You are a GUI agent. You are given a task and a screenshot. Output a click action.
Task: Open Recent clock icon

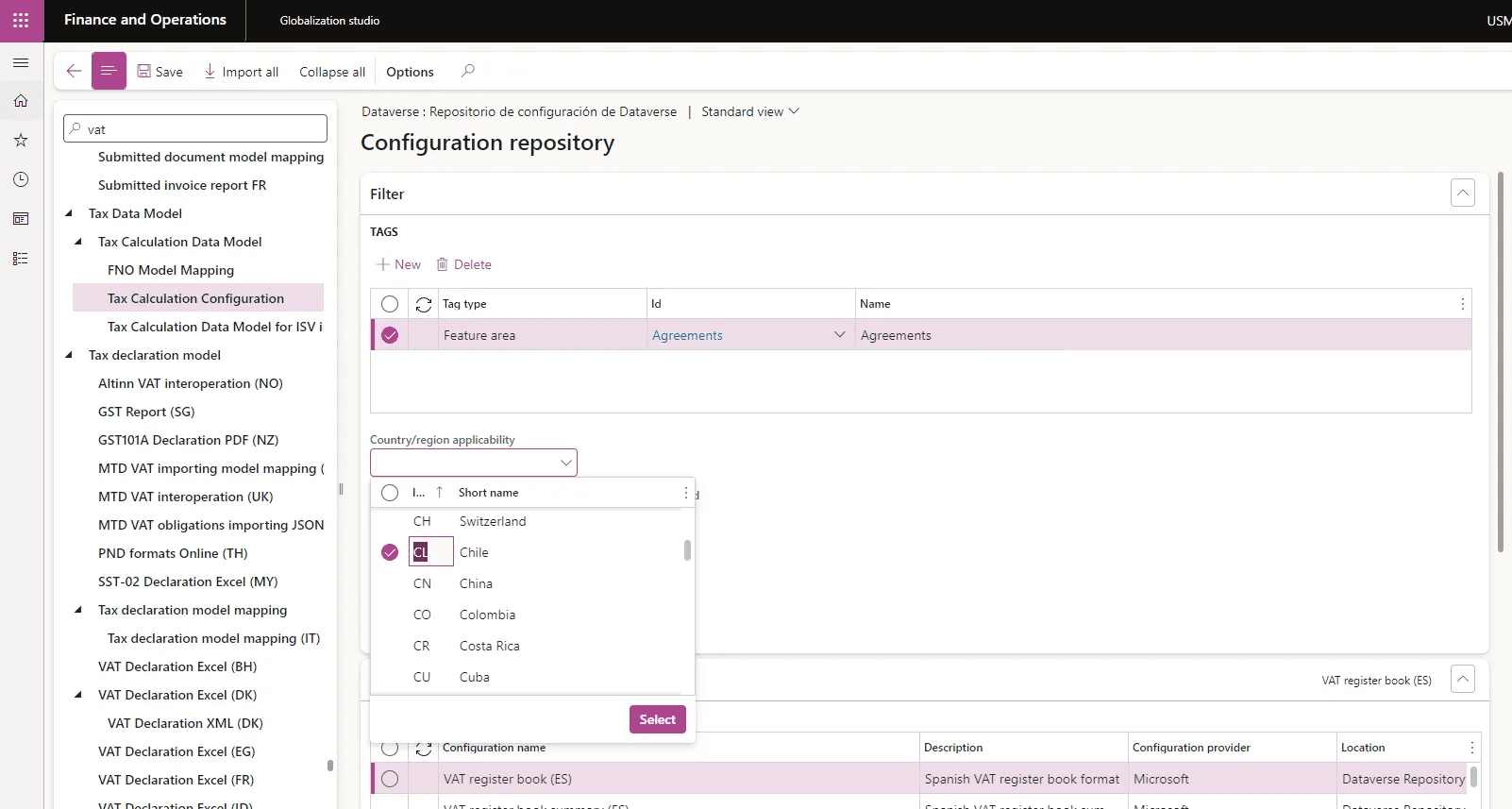click(x=21, y=179)
